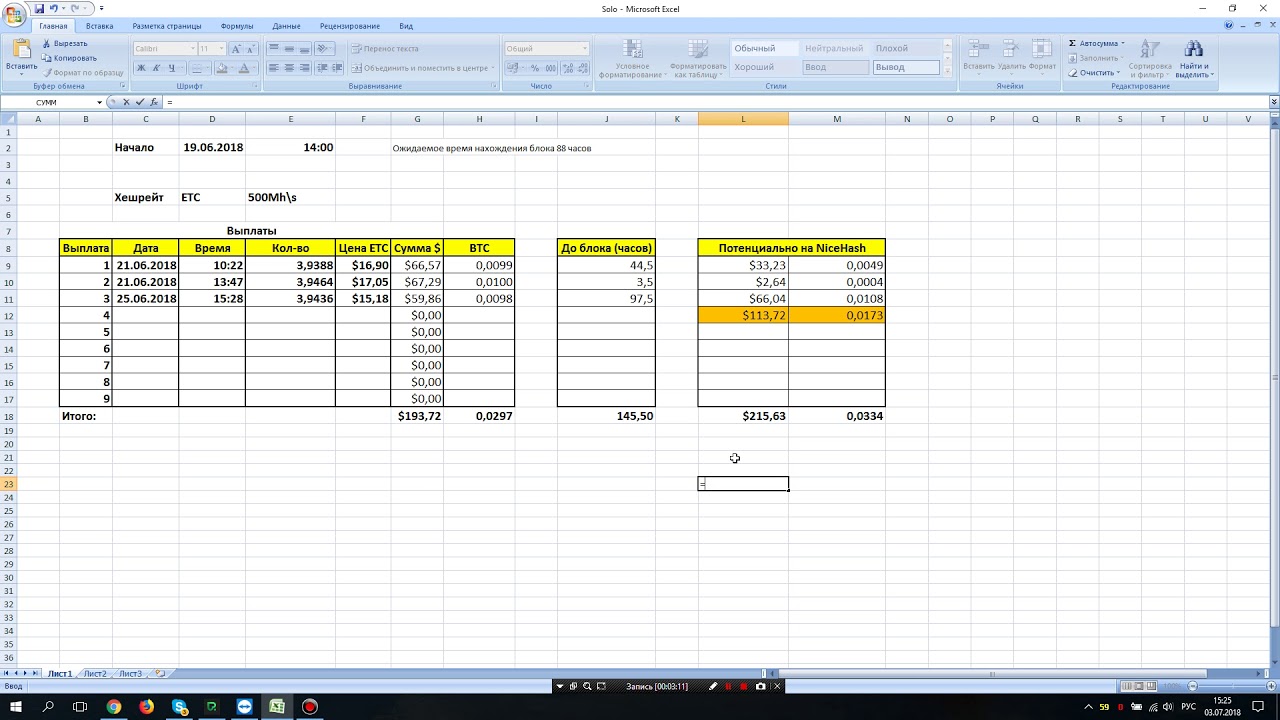Open Chrome from the Windows taskbar
The image size is (1280, 720).
114,707
